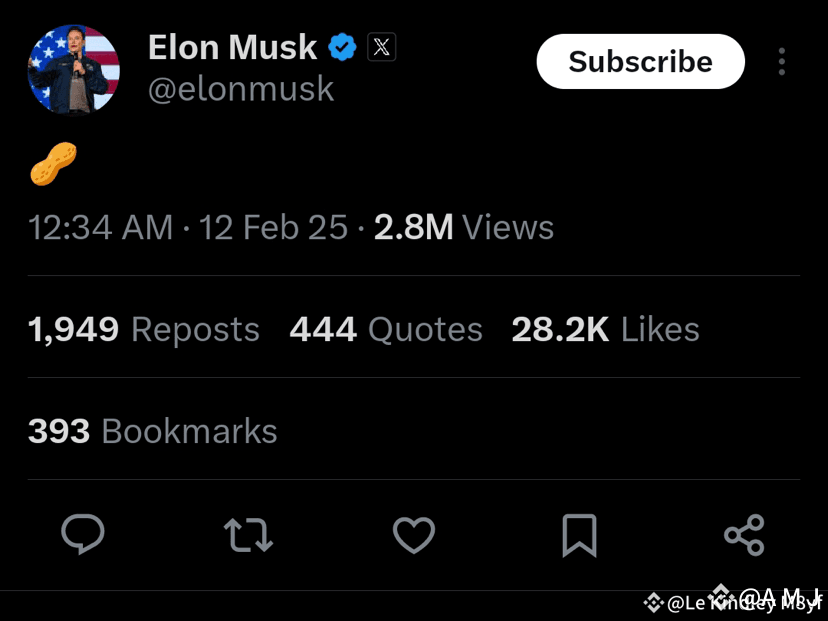Click the 28.2K Likes count
This screenshot has height=621, width=828.
(605, 329)
